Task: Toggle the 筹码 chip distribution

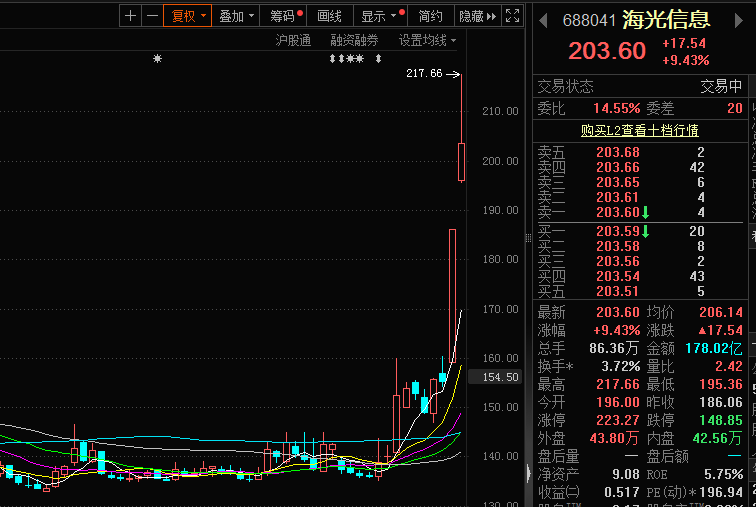Action: click(x=283, y=16)
